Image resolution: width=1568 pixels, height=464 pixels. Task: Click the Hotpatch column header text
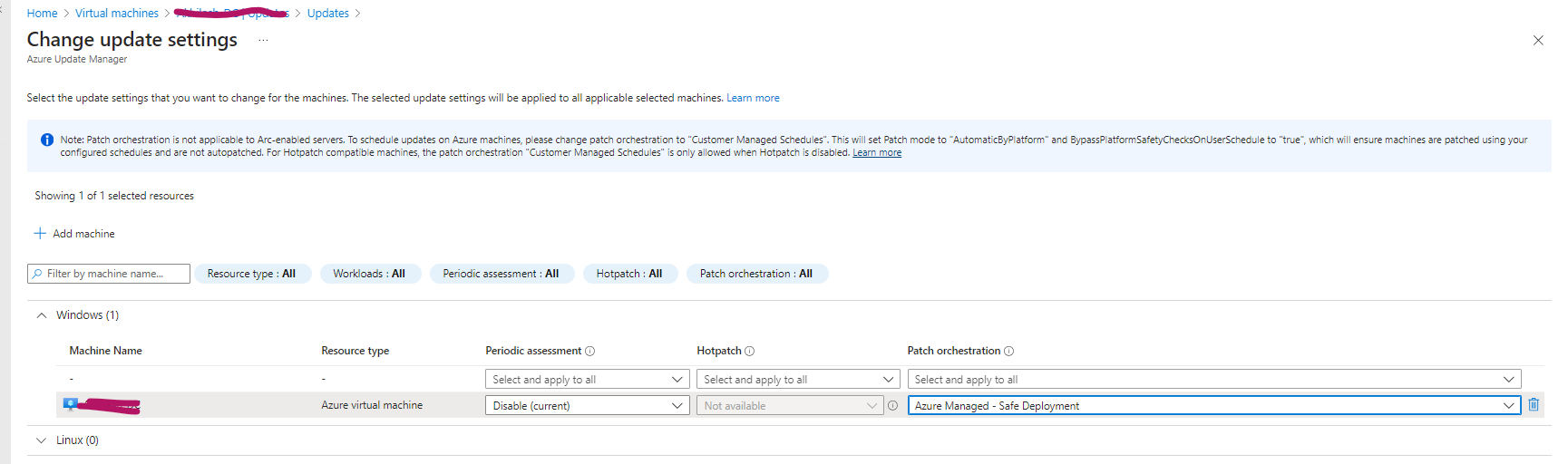719,351
